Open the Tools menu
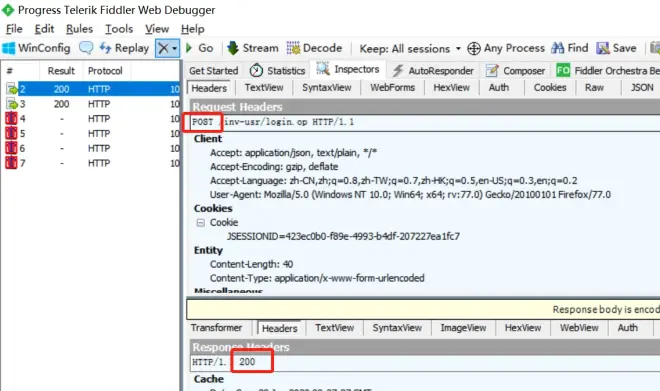The height and width of the screenshot is (391, 660). point(119,29)
